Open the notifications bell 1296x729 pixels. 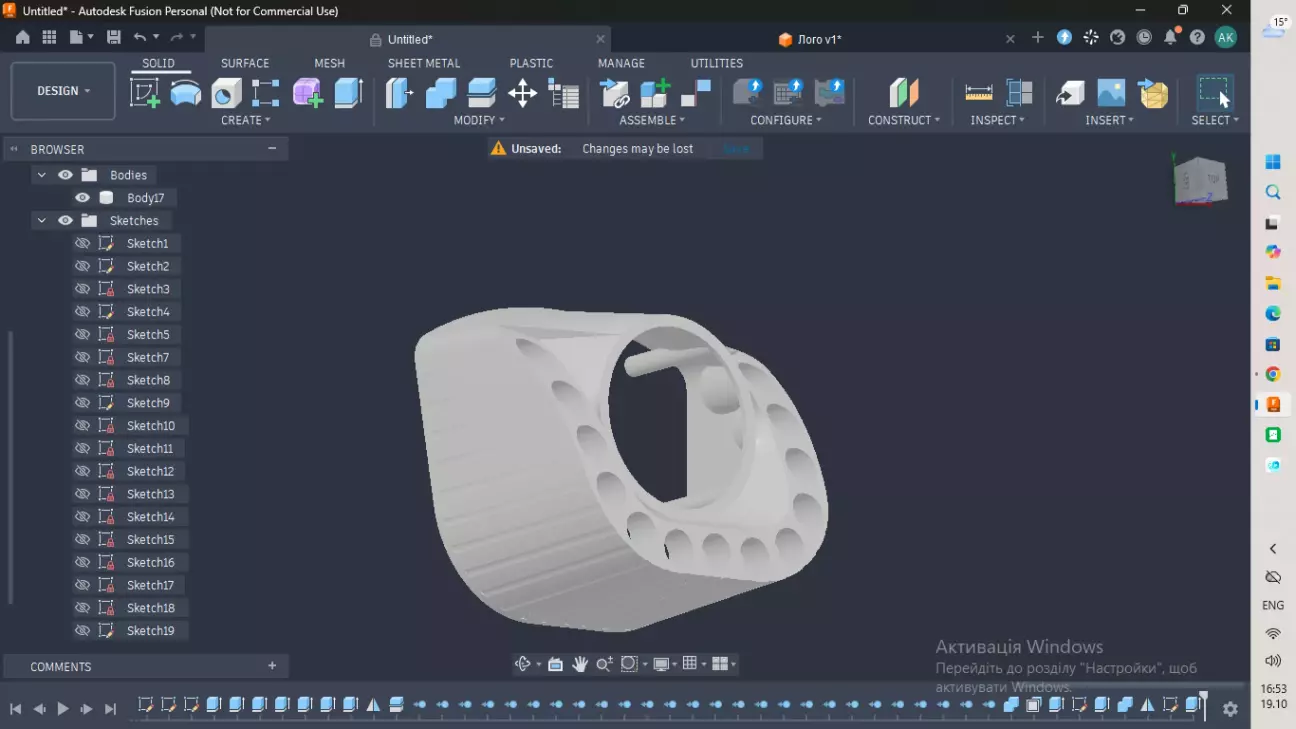pyautogui.click(x=1170, y=37)
